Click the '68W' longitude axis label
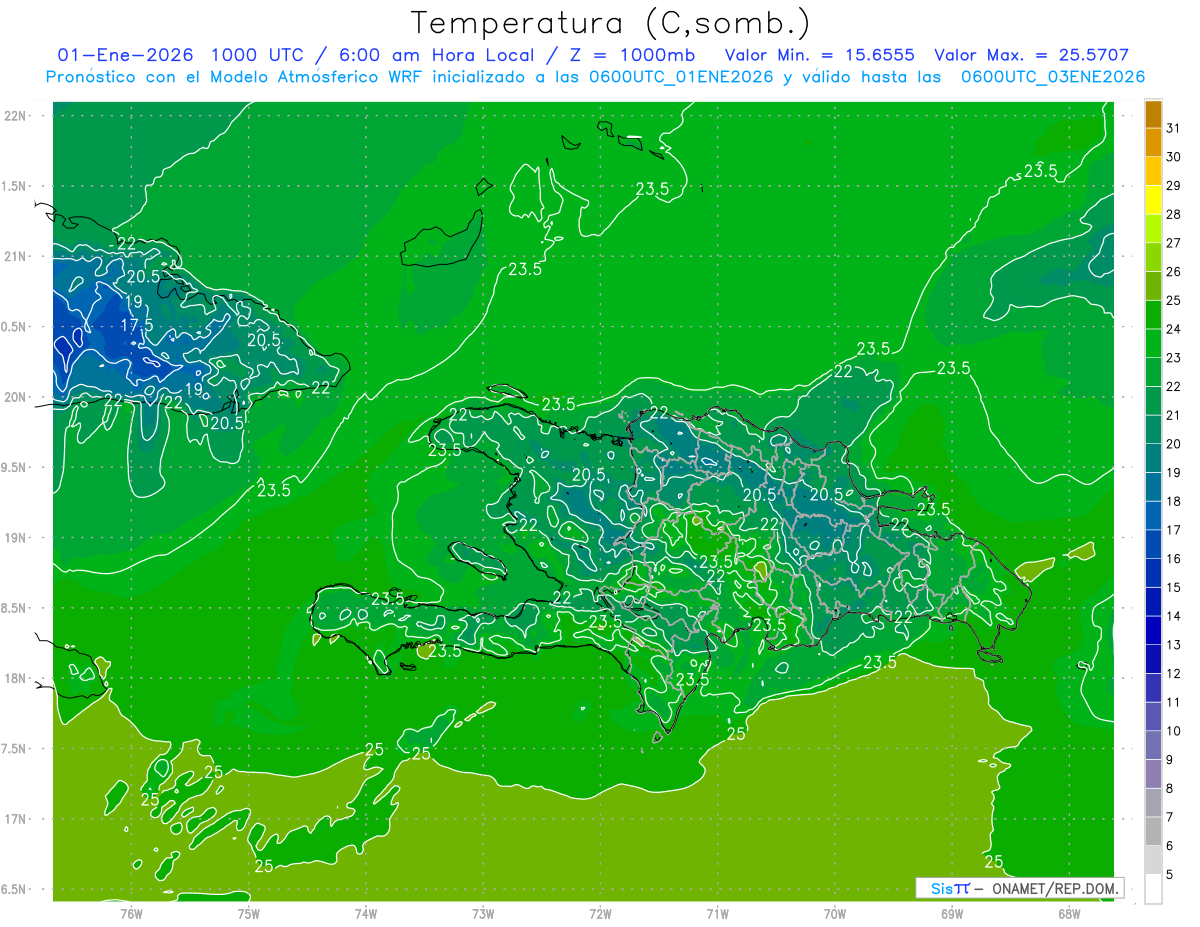The image size is (1200, 927). [x=1069, y=914]
